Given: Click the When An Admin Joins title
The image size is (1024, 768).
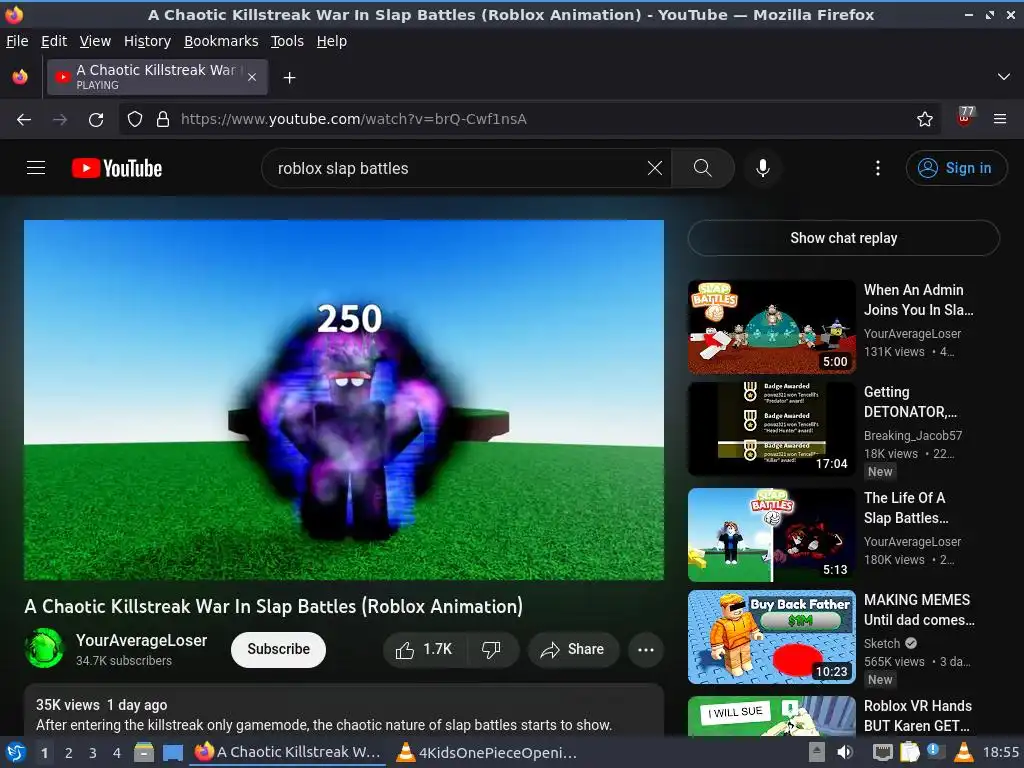Looking at the screenshot, I should click(x=918, y=300).
